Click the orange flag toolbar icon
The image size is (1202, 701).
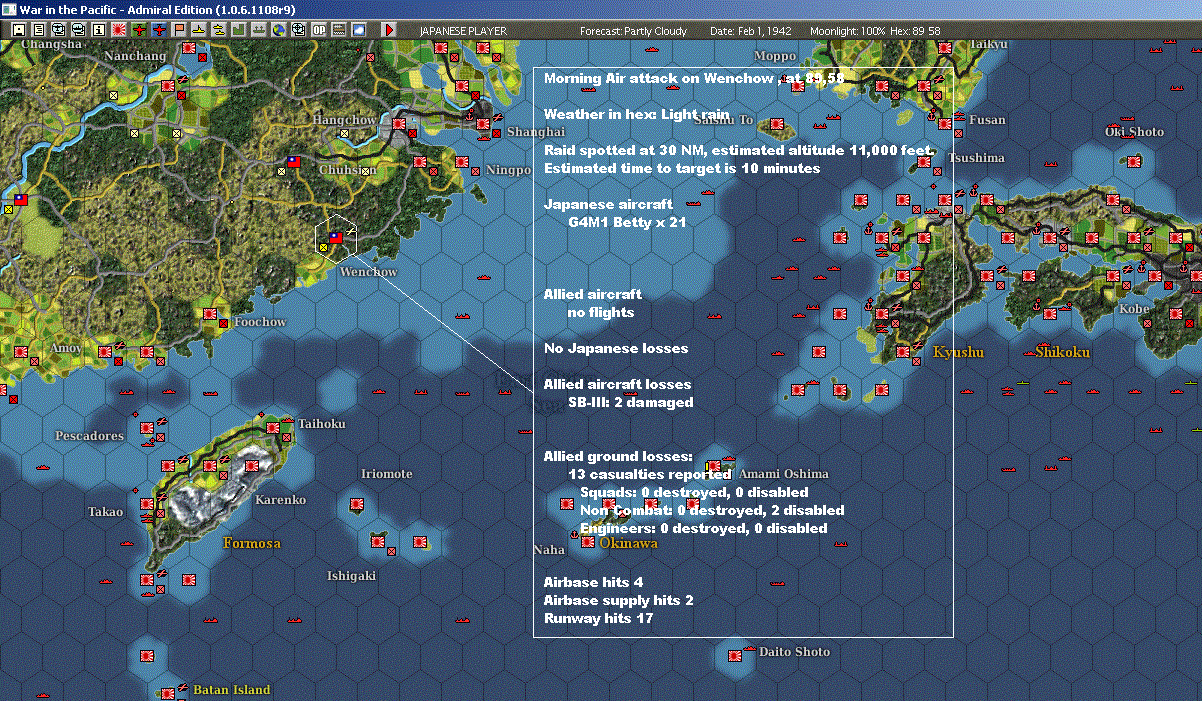[179, 30]
